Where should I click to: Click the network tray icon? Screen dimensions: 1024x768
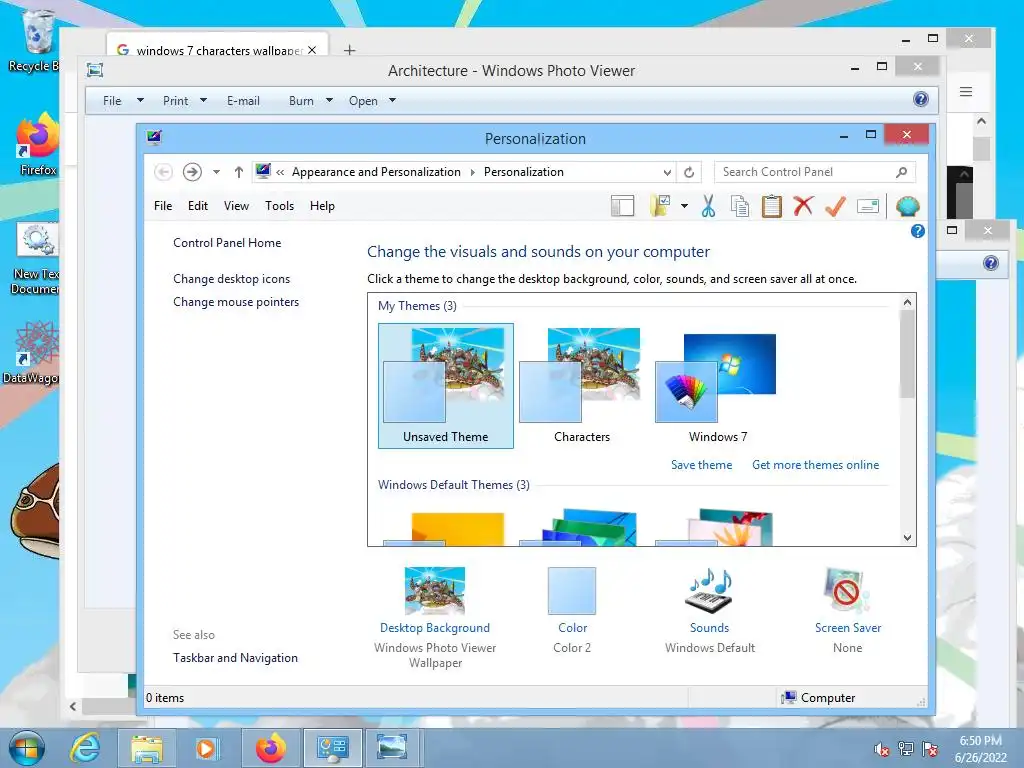pos(906,749)
